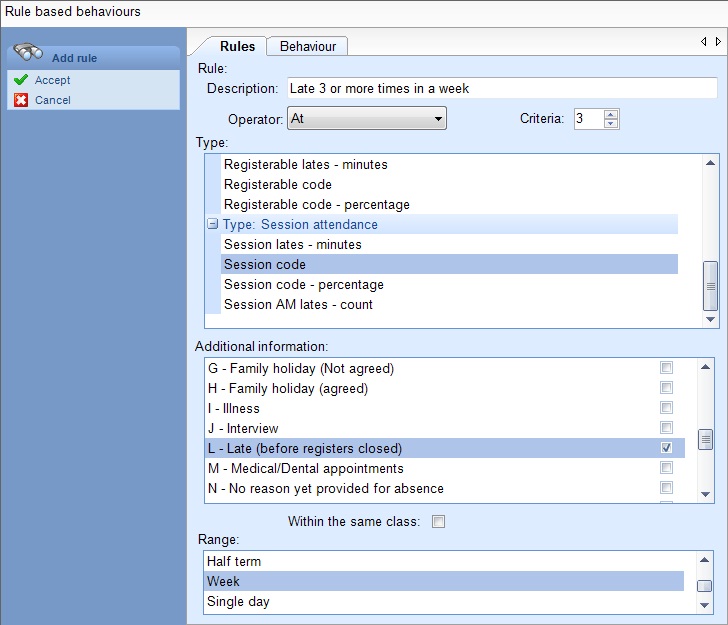Select the Week range

click(443, 581)
